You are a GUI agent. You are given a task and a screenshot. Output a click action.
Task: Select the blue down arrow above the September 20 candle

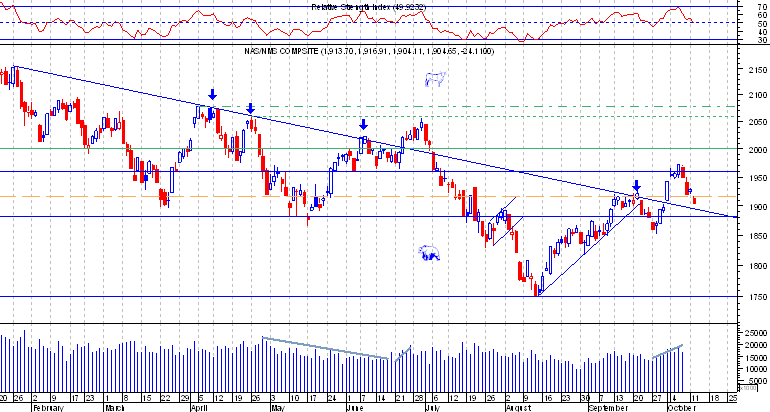(x=636, y=186)
